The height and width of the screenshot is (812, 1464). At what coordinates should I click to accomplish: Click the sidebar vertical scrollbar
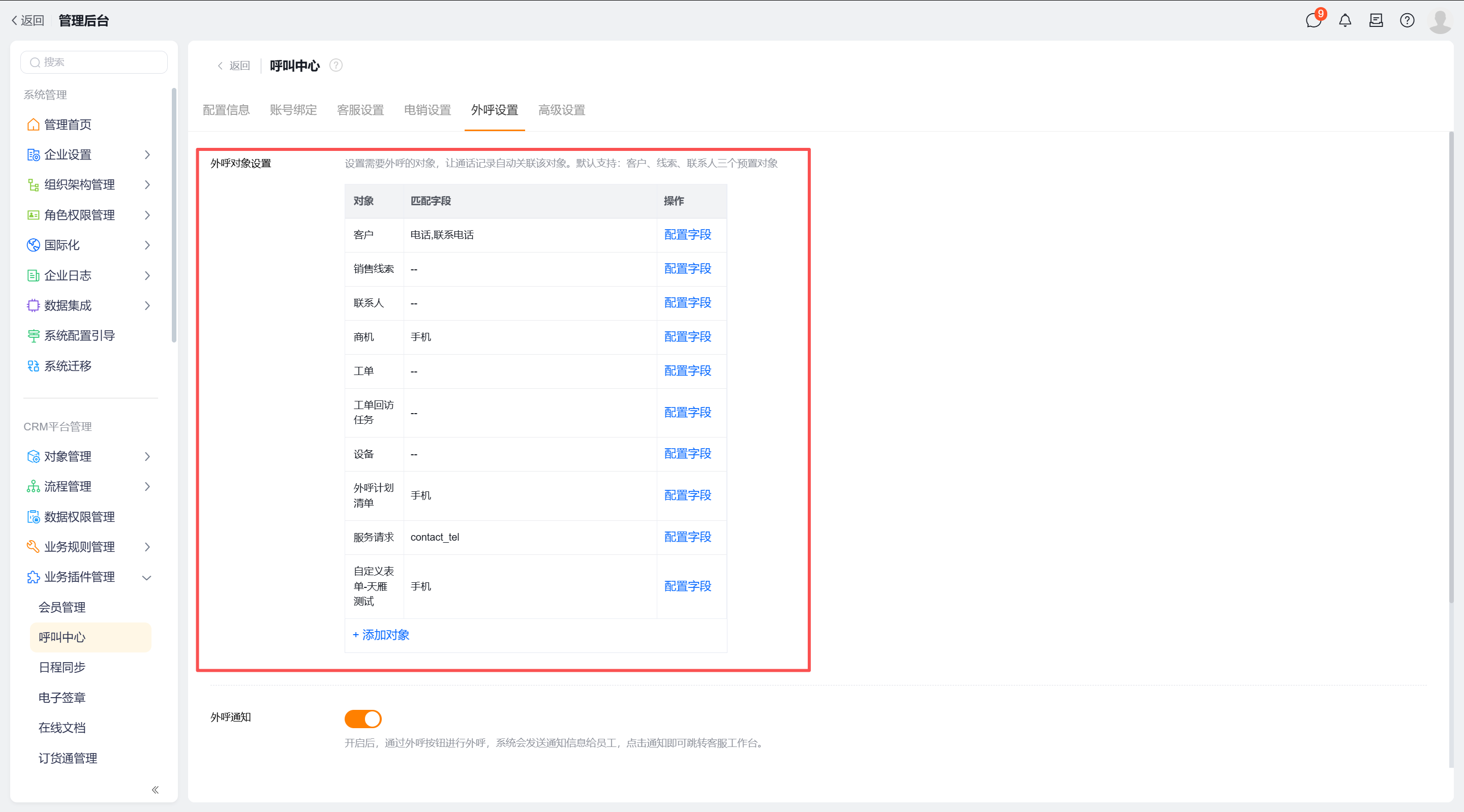click(x=174, y=215)
